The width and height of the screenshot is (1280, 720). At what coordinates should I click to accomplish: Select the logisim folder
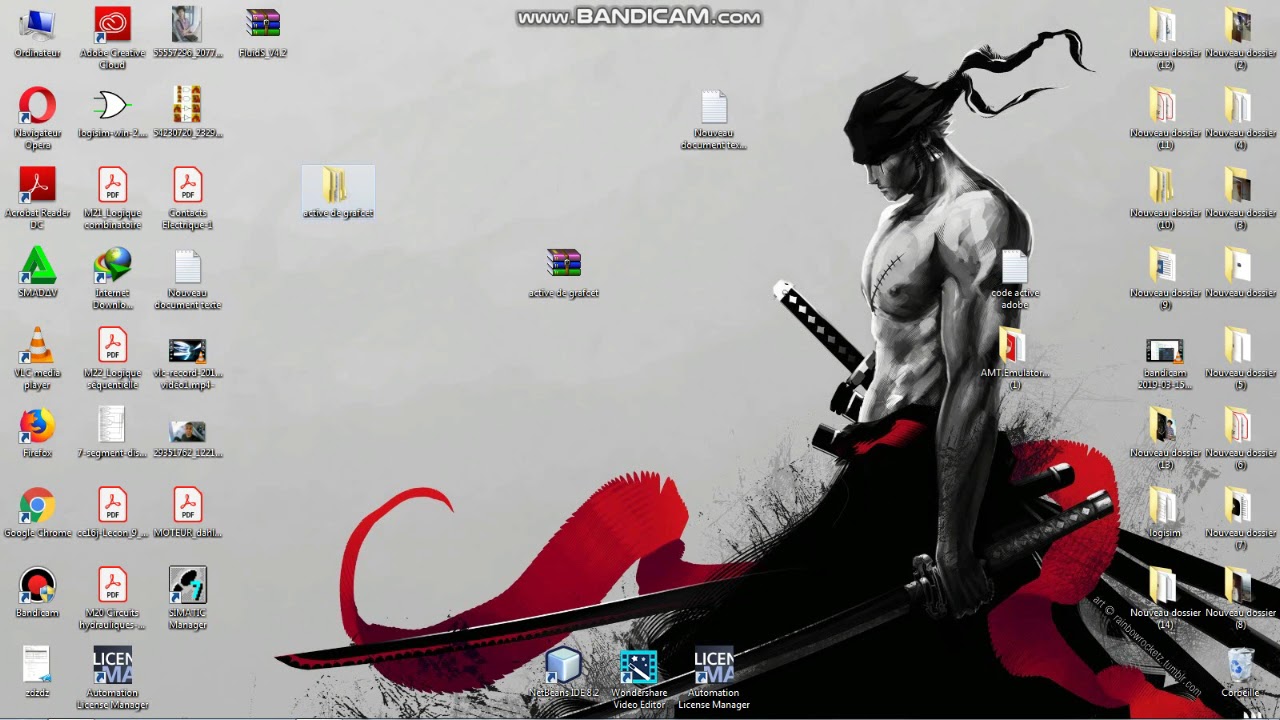coord(1164,512)
